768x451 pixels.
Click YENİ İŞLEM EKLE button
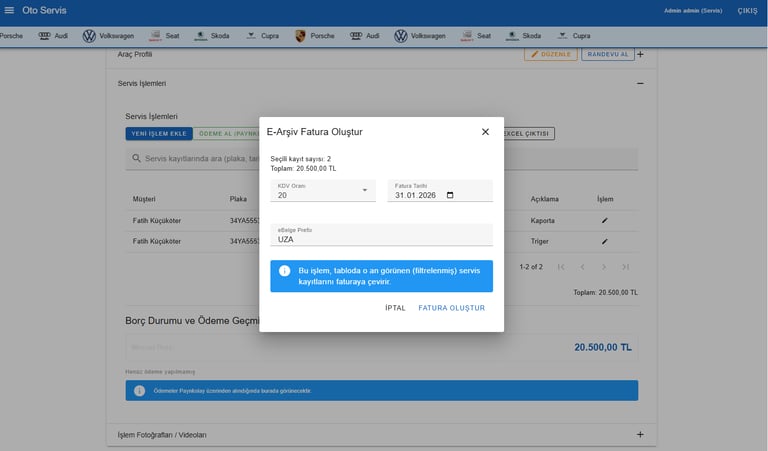pos(159,134)
